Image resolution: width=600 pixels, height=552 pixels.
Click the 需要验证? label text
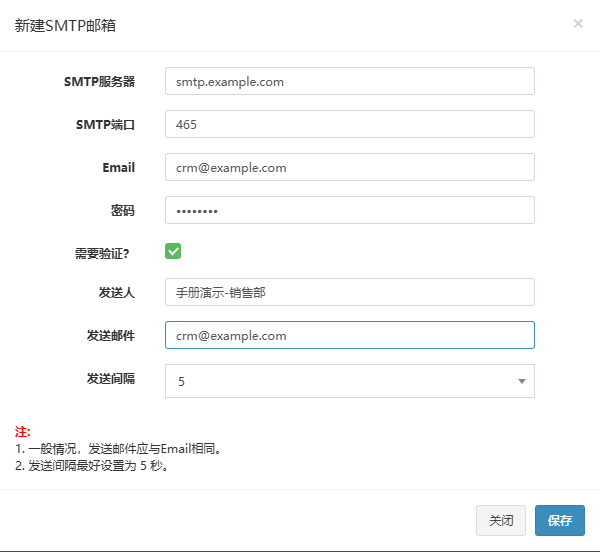[x=102, y=253]
